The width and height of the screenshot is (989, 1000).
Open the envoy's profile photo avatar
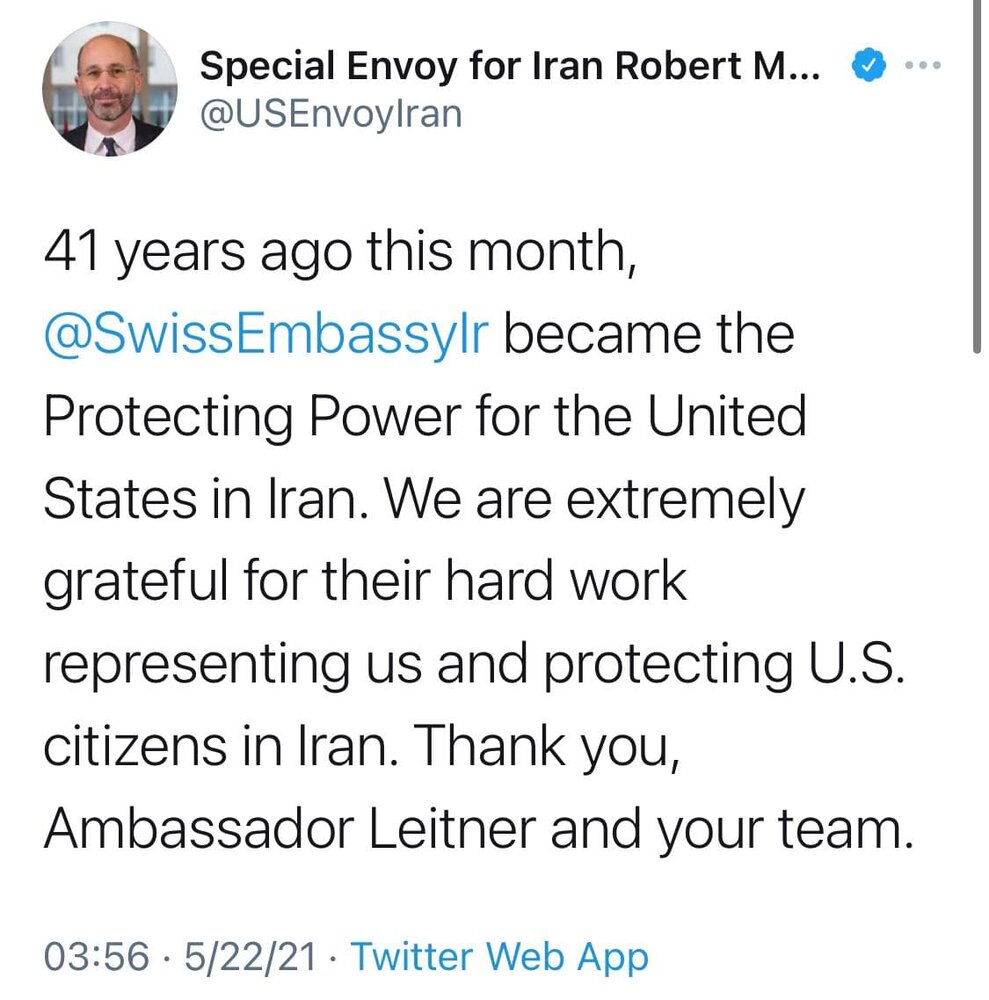[x=109, y=88]
